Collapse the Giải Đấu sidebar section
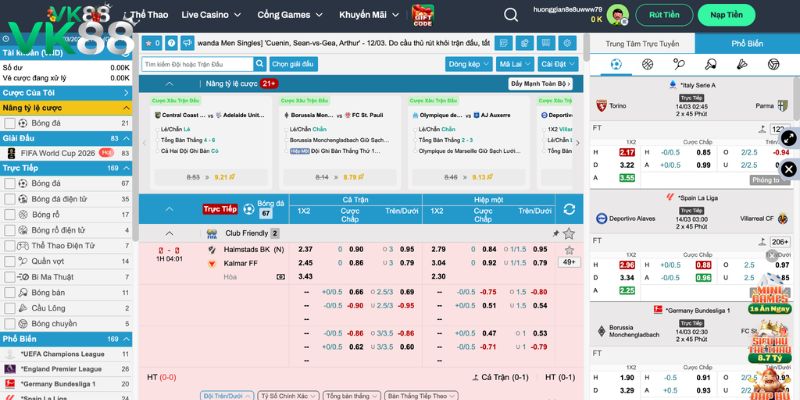The height and width of the screenshot is (400, 800). click(127, 138)
